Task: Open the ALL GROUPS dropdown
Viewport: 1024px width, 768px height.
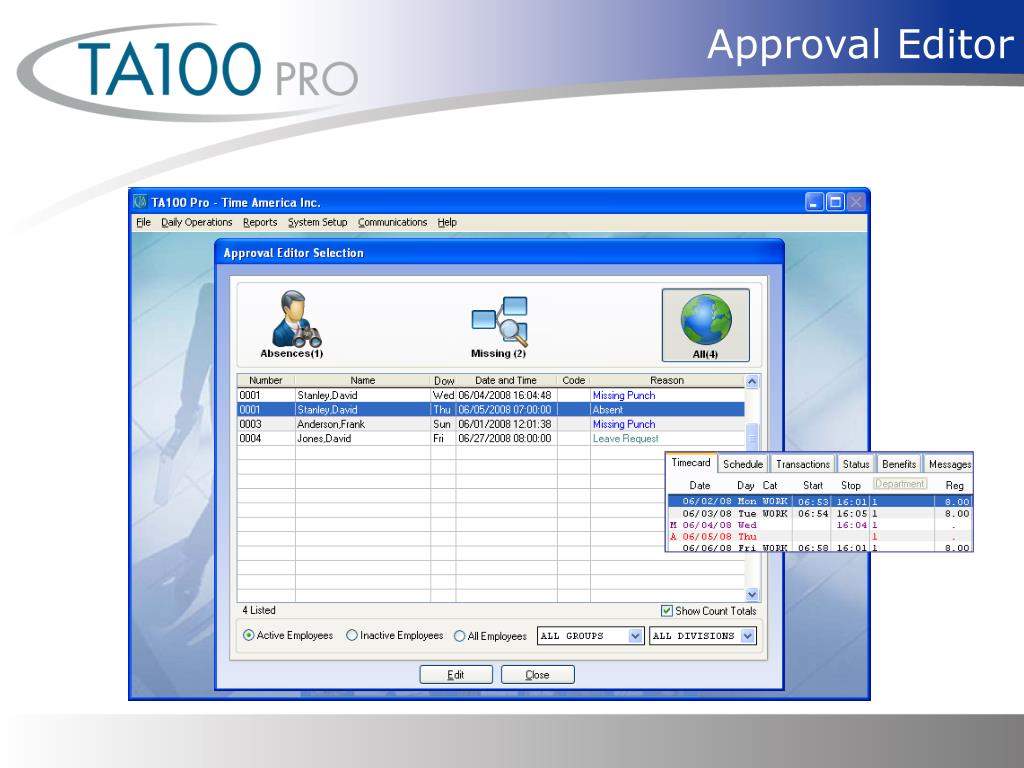Action: tap(590, 635)
